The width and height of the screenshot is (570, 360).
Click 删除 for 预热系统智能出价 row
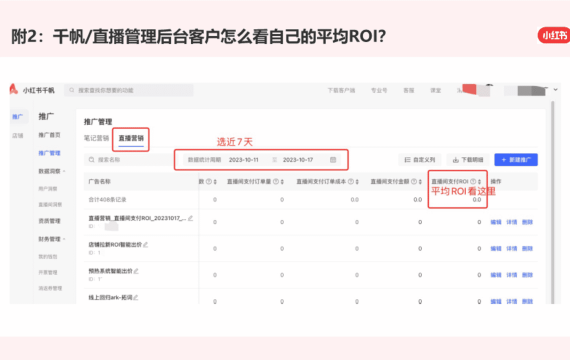[527, 275]
